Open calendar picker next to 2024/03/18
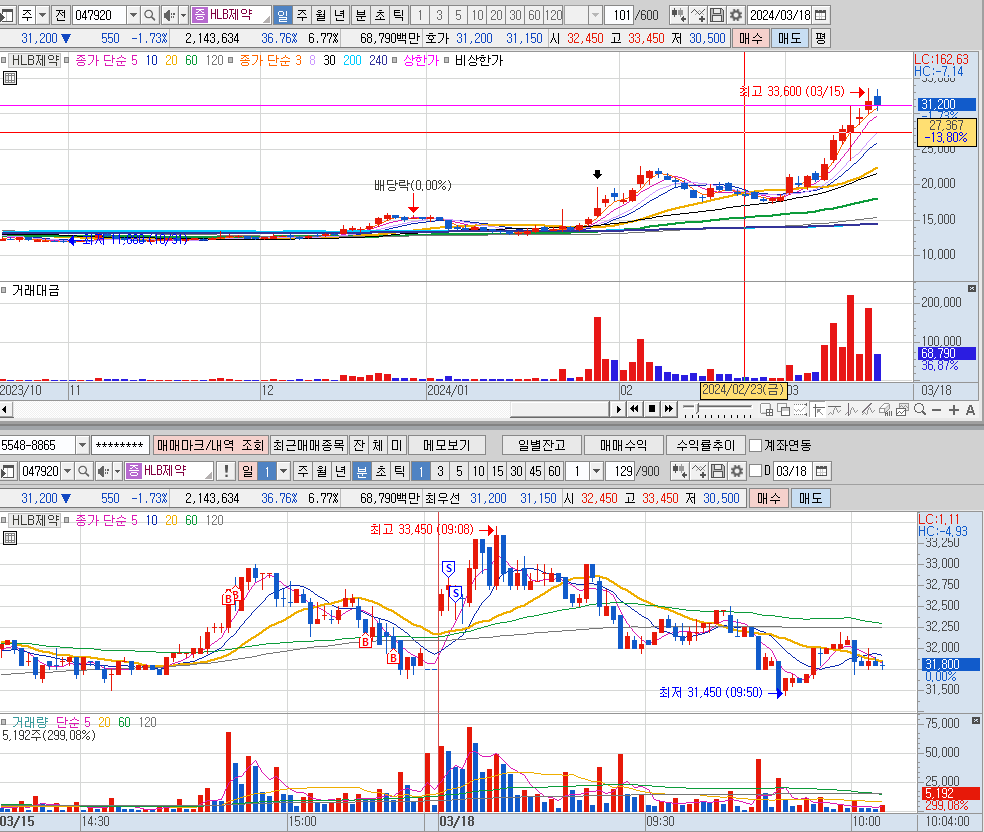This screenshot has width=984, height=832. pyautogui.click(x=820, y=15)
